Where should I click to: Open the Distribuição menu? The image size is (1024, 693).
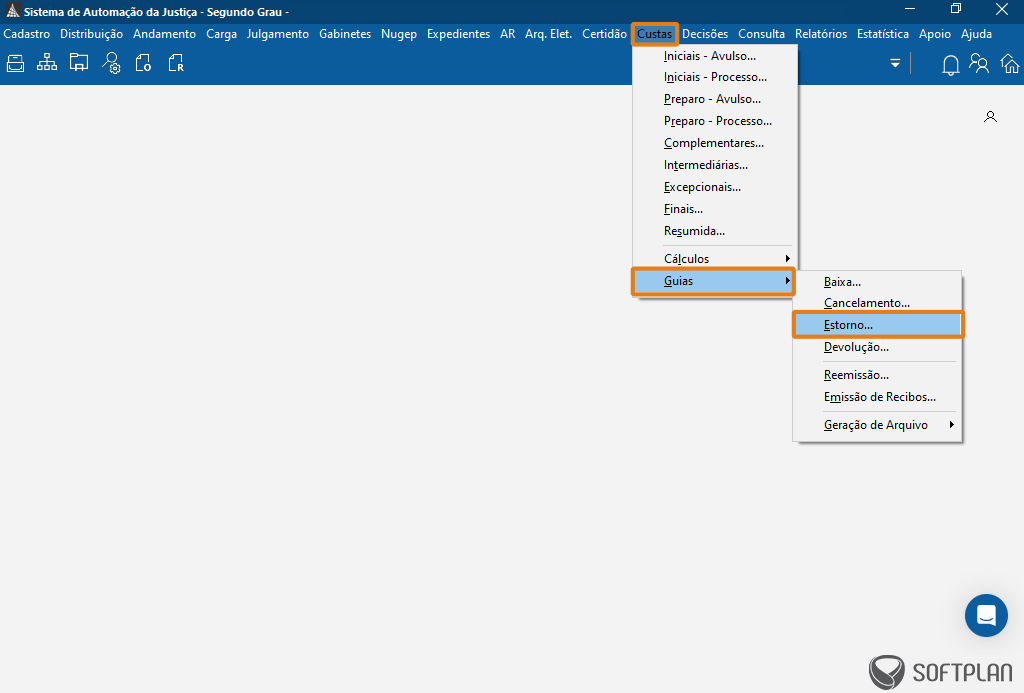pos(91,34)
